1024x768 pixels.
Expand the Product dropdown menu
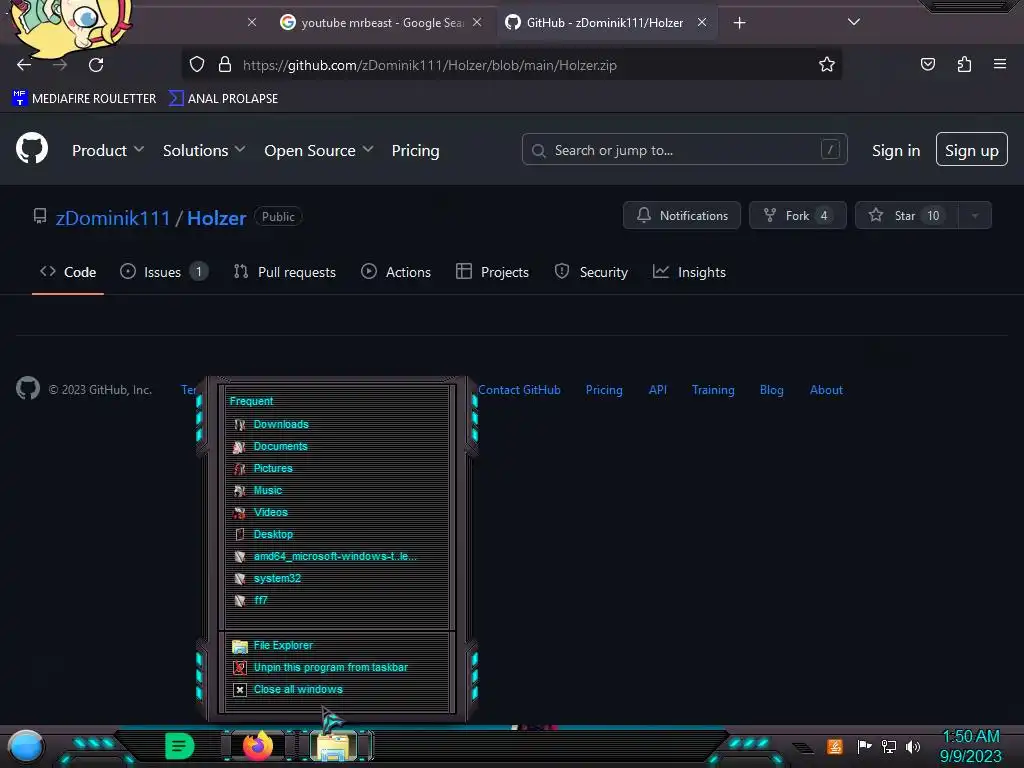[108, 150]
